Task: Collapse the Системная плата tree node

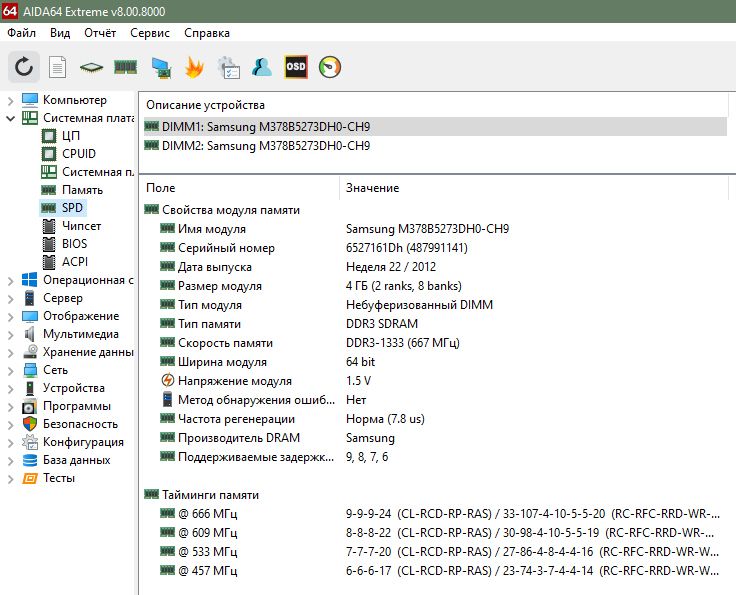Action: point(10,118)
